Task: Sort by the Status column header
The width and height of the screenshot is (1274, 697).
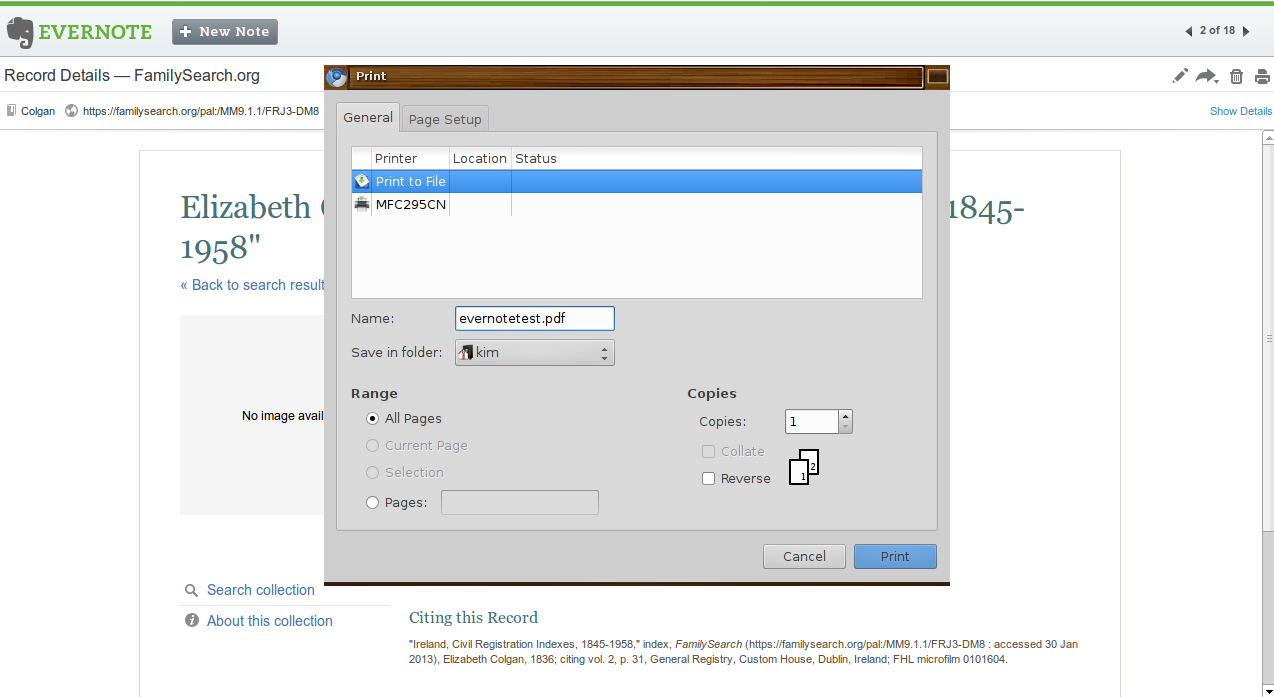Action: 716,158
